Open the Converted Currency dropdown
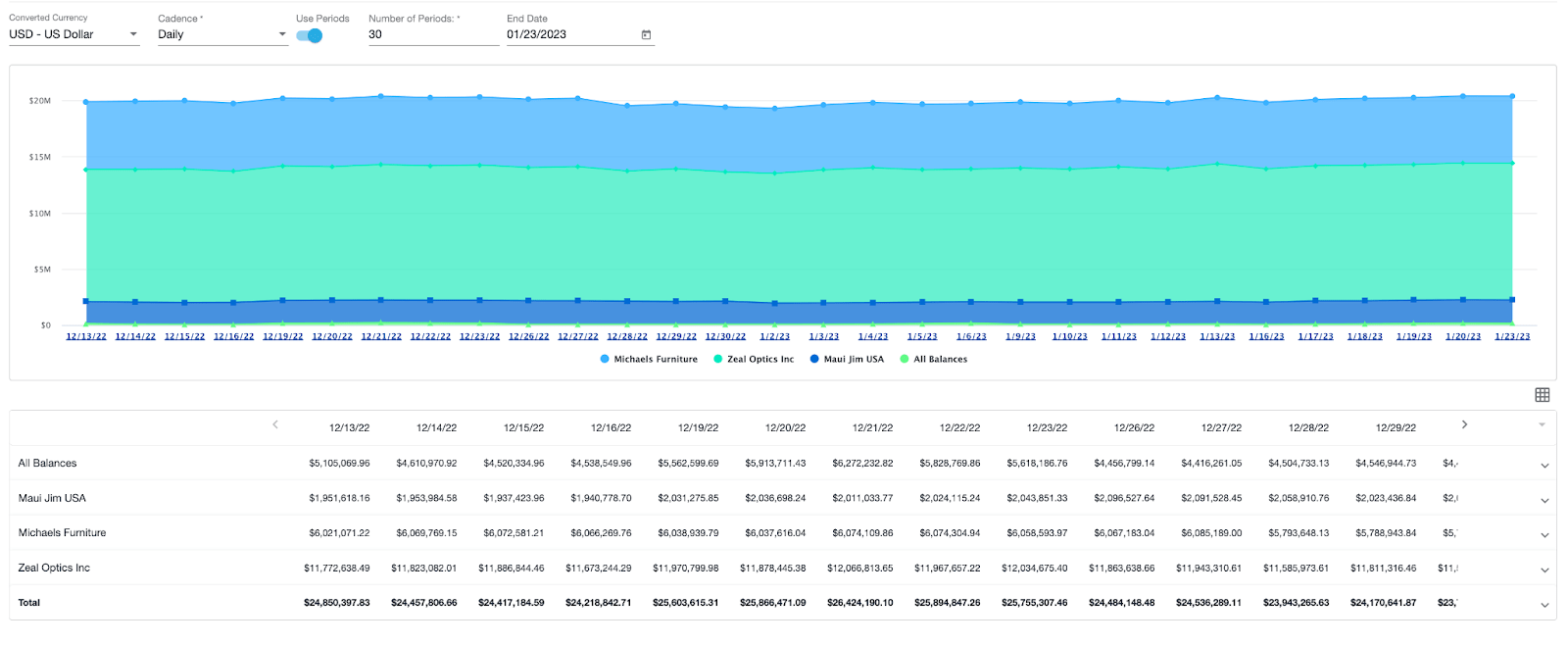The width and height of the screenshot is (1568, 645). click(x=73, y=35)
